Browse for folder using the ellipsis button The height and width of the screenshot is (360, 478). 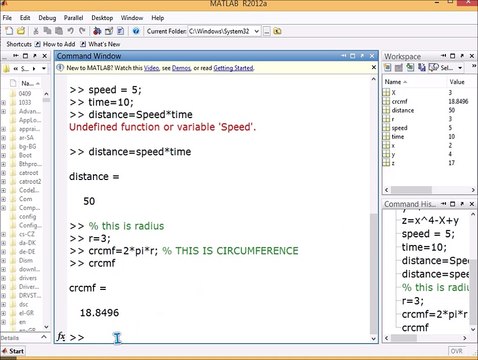[x=267, y=31]
